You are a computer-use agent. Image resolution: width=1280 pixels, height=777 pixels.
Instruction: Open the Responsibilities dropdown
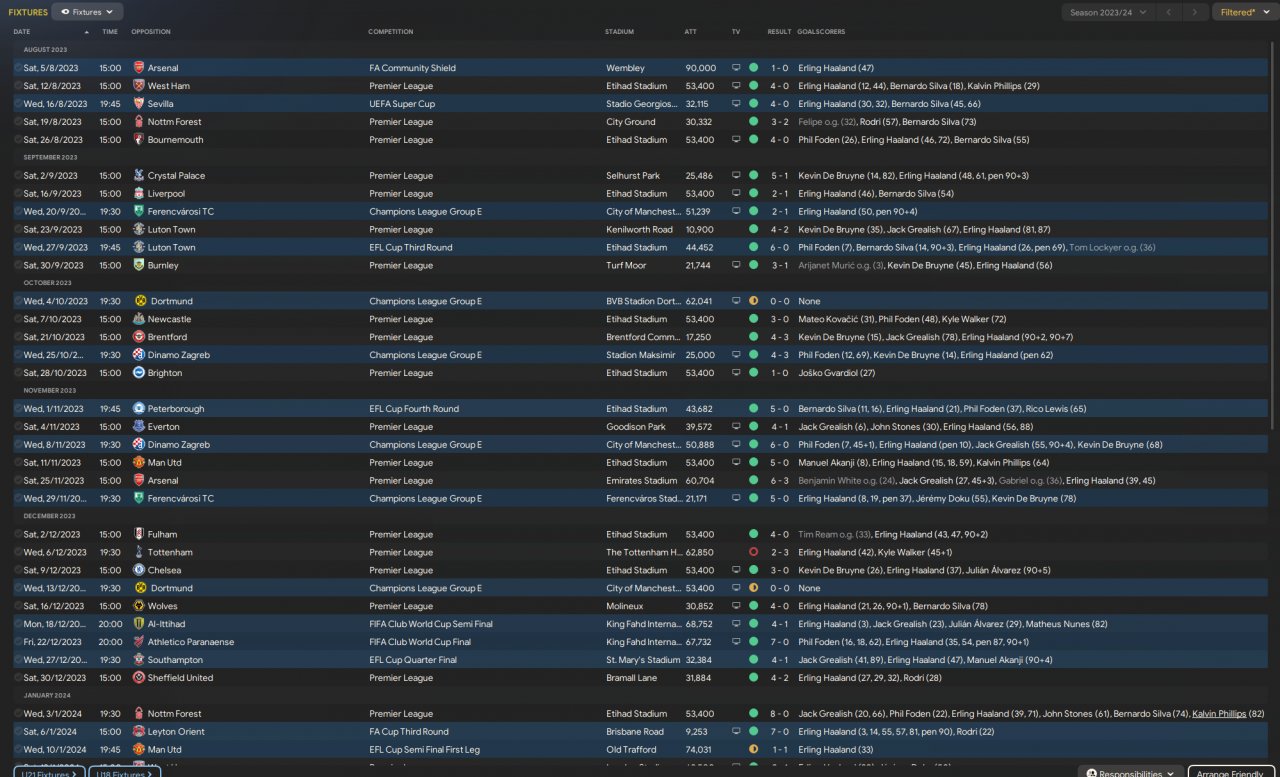[x=1129, y=773]
